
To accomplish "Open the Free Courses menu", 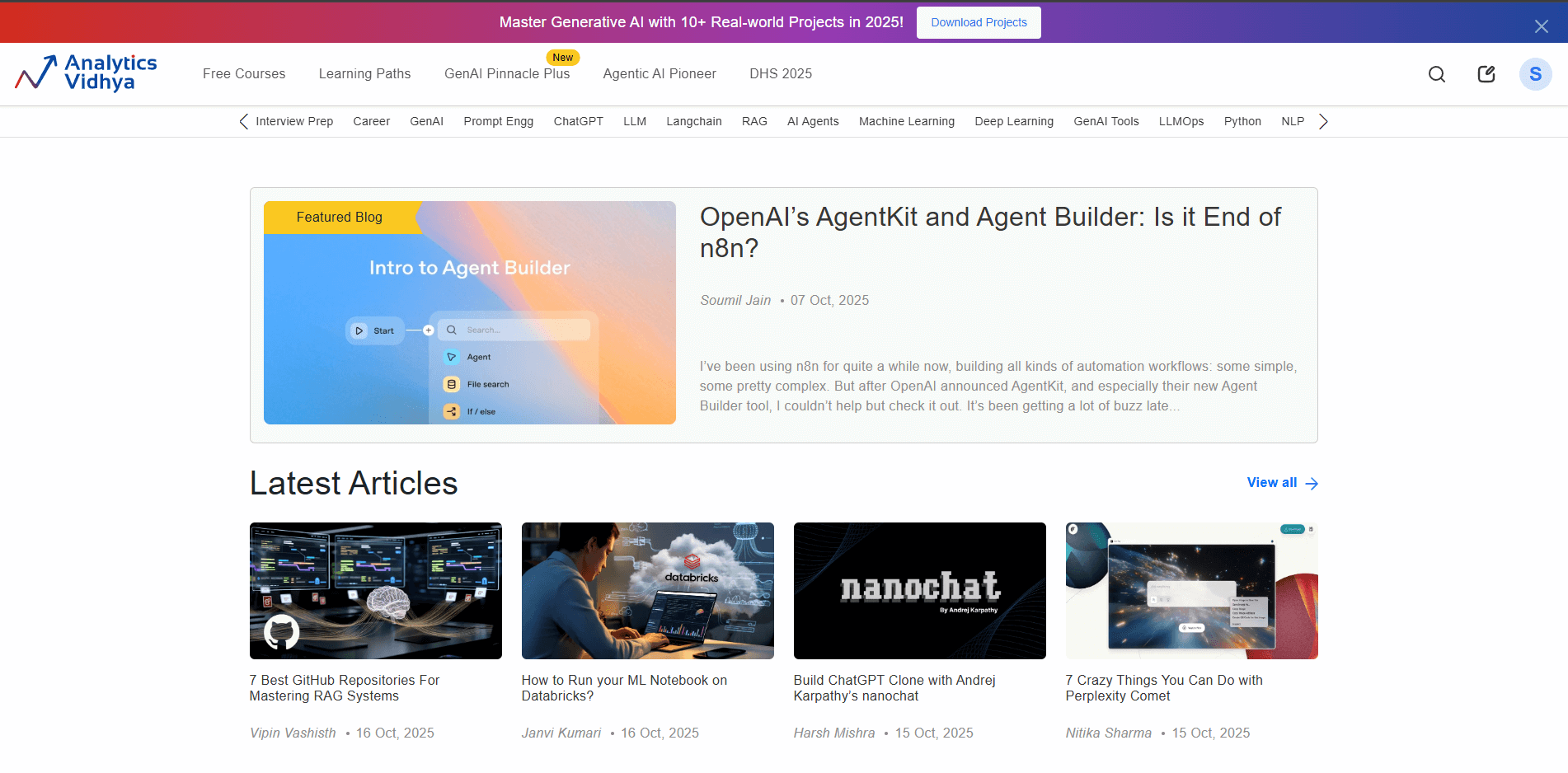I will point(244,74).
